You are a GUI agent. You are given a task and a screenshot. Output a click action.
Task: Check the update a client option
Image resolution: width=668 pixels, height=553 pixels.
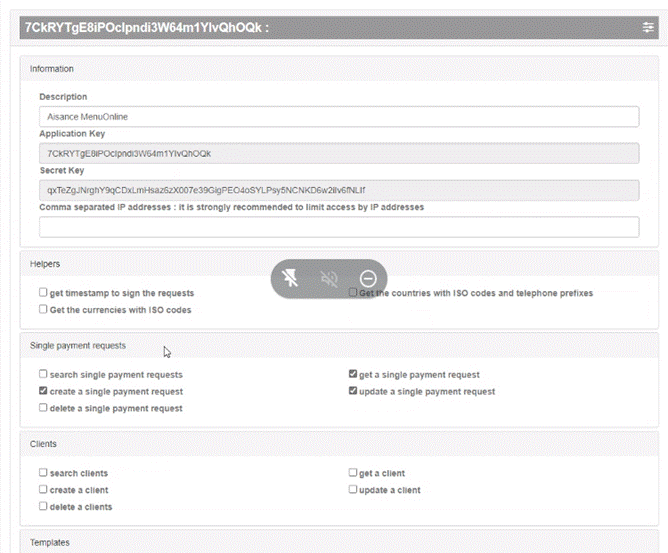pos(353,489)
